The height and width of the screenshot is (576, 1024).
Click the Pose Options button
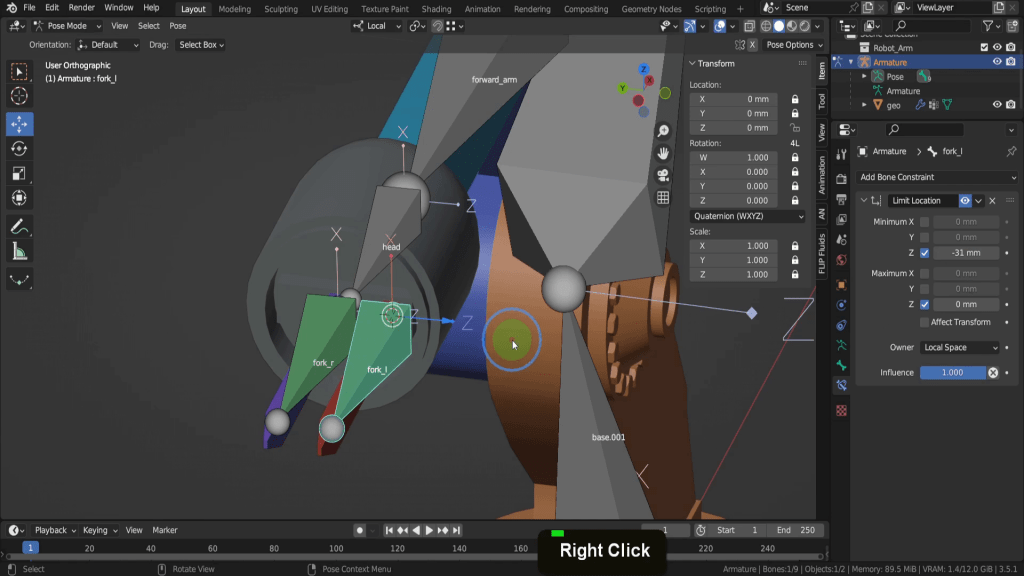(790, 45)
